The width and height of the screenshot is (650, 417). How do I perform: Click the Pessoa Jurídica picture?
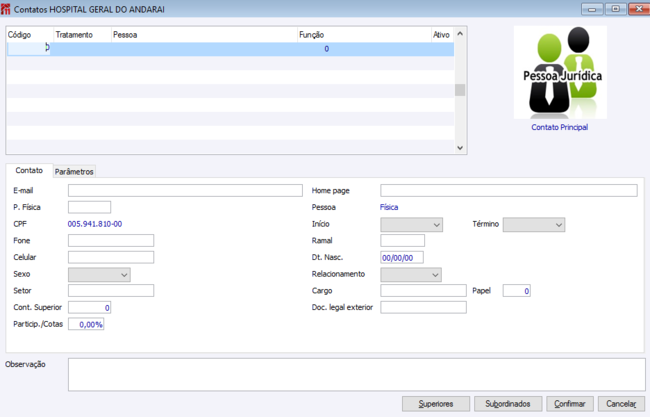click(560, 73)
